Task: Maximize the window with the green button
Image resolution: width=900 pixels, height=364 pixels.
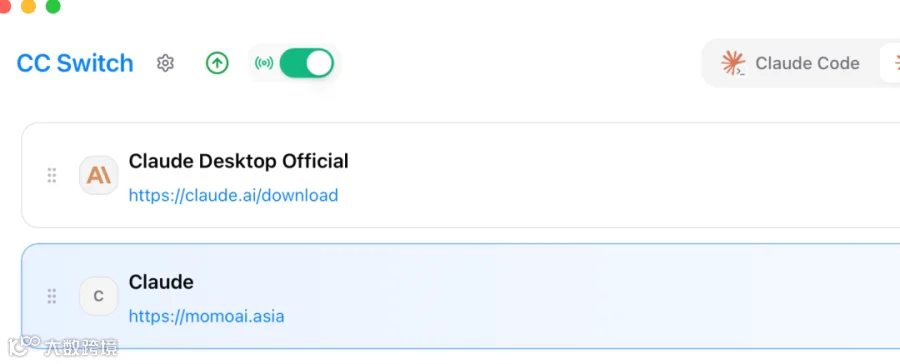Action: tap(53, 6)
